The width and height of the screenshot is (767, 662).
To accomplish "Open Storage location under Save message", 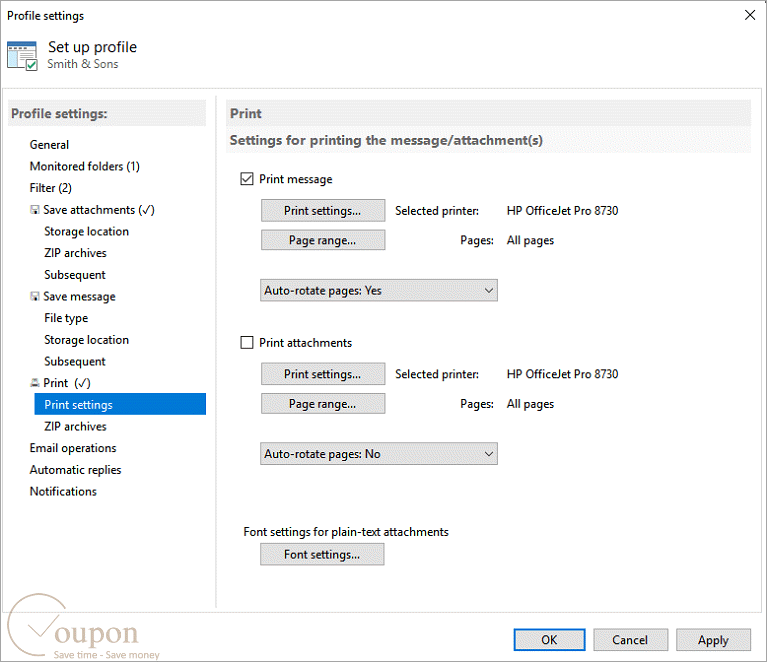I will tap(87, 340).
